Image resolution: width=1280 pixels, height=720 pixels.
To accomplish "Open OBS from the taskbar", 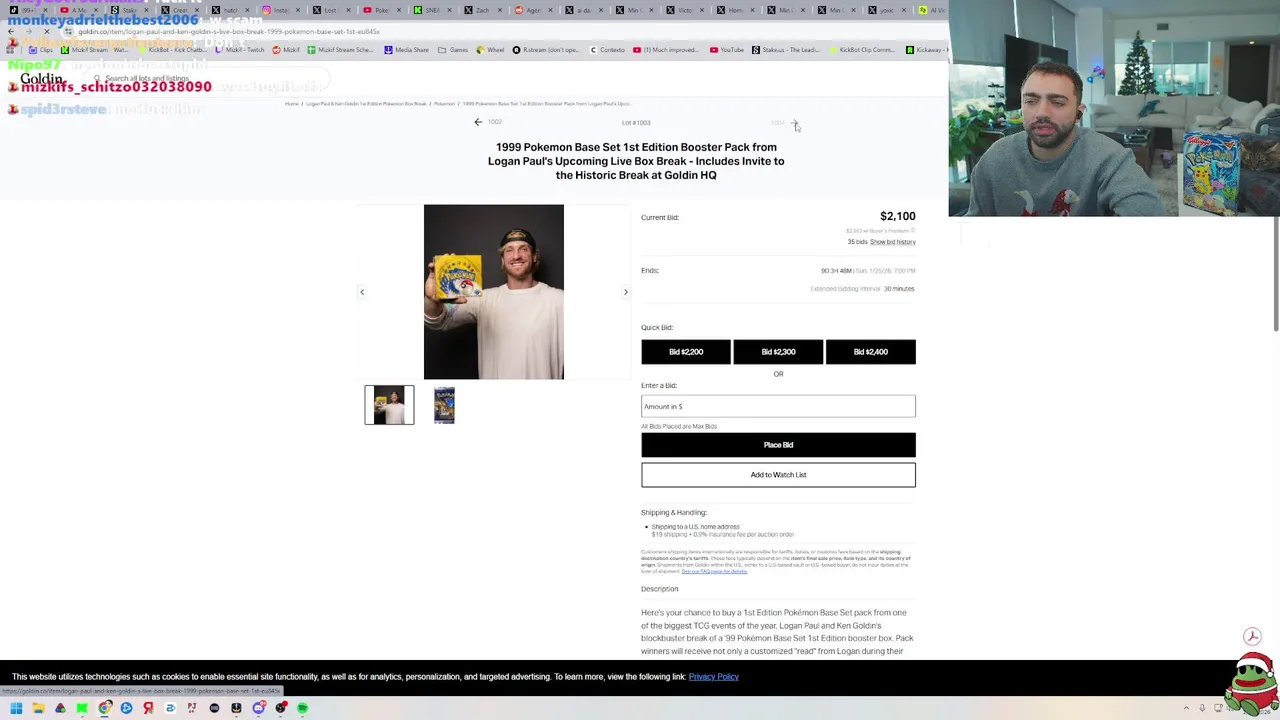I will (281, 708).
